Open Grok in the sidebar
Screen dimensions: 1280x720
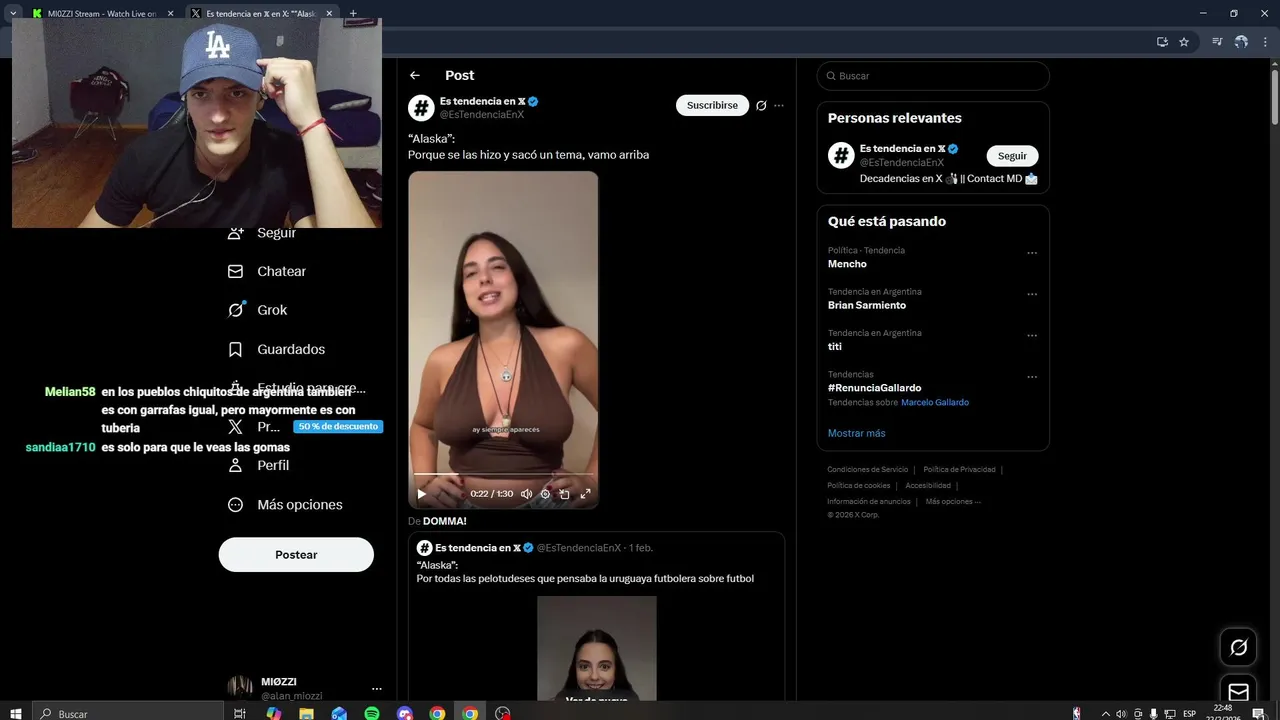click(257, 310)
